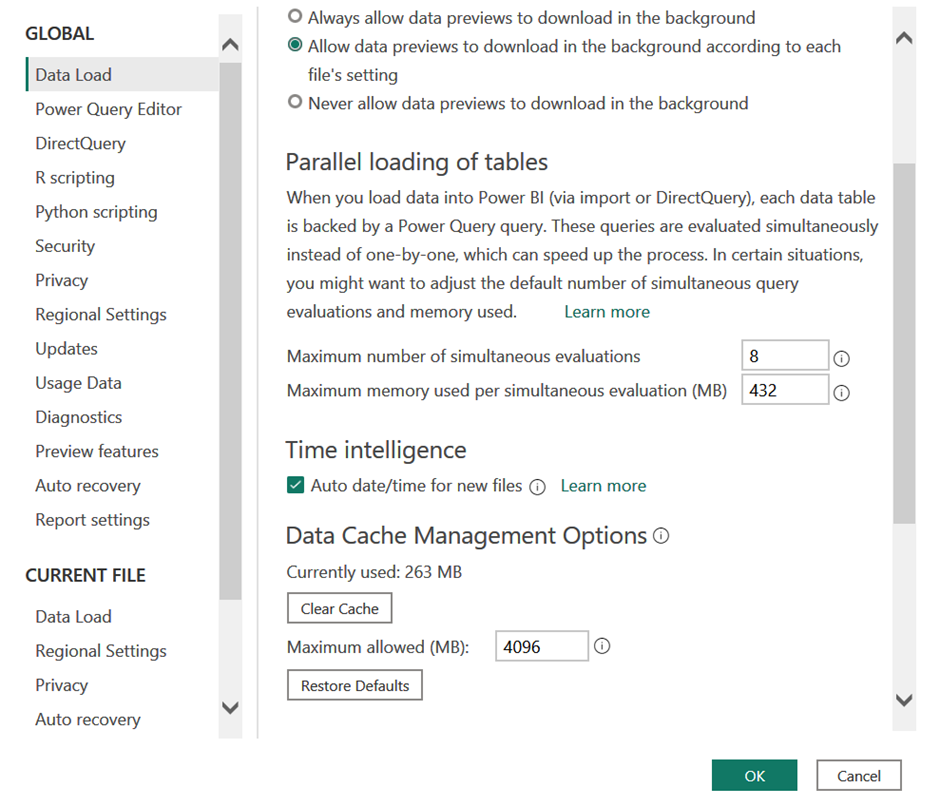Click info icon beside simultaneous evaluations field
The width and height of the screenshot is (940, 807).
(841, 359)
